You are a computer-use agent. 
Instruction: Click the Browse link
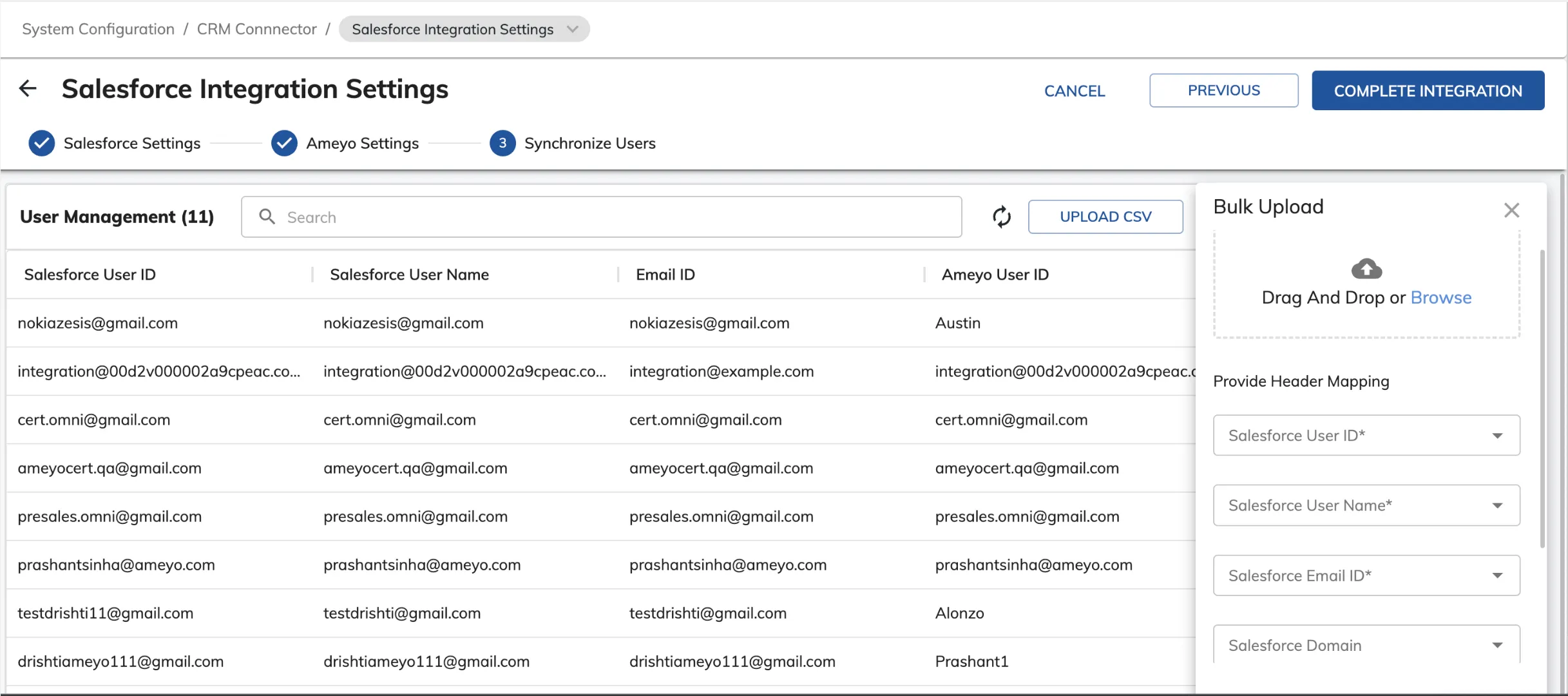coord(1441,297)
